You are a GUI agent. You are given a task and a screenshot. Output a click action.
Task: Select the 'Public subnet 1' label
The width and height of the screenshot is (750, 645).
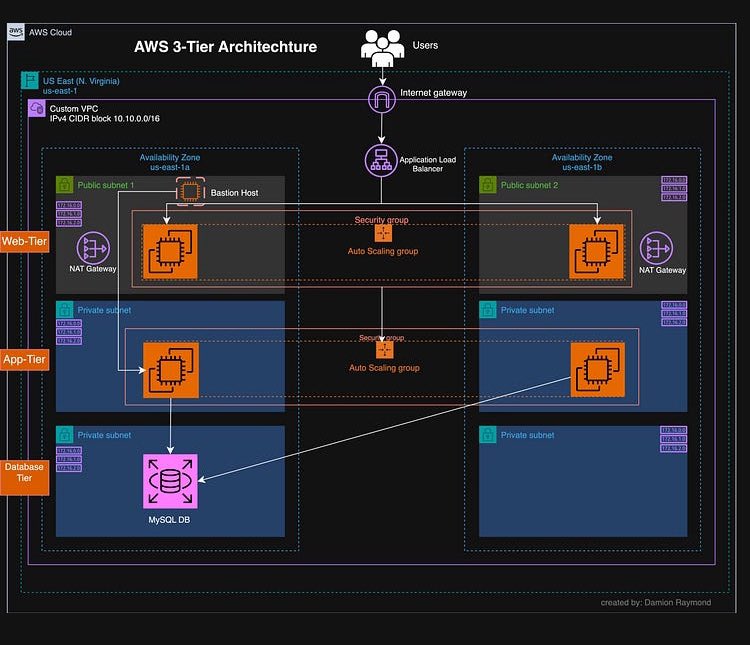tap(106, 185)
